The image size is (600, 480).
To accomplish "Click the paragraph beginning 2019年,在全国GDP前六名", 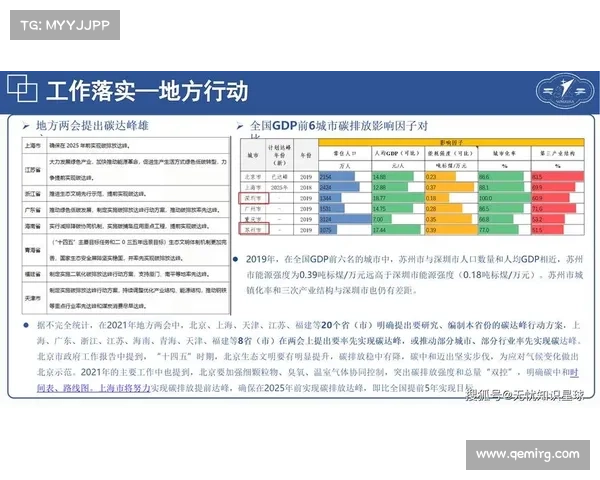I will point(414,274).
